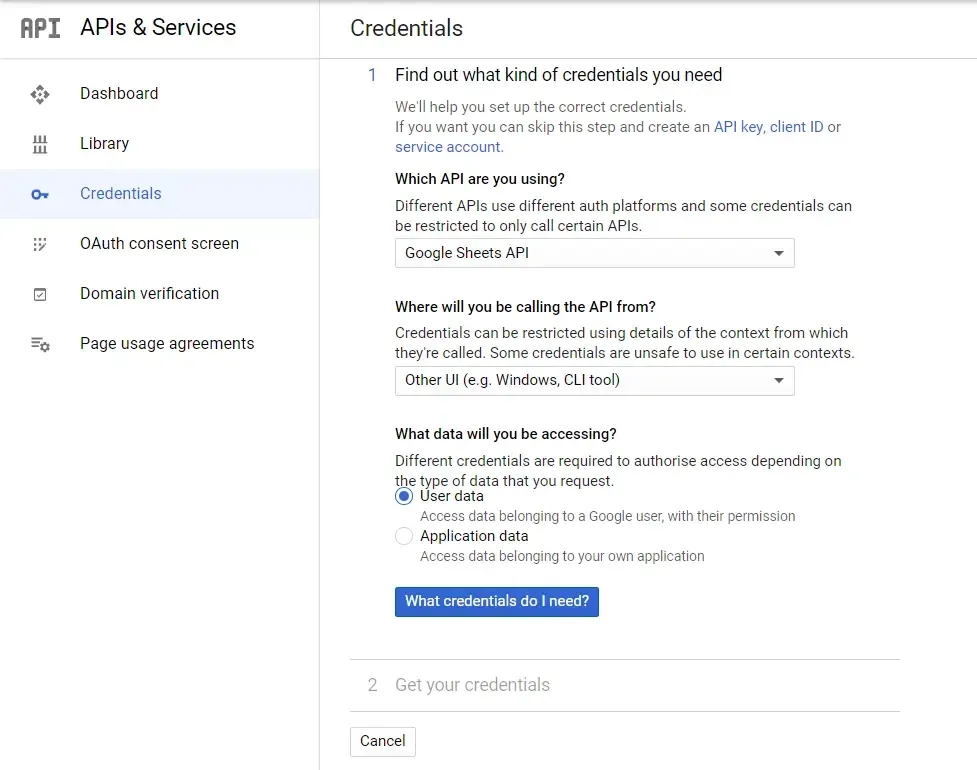The image size is (977, 770).
Task: Click 'What data will you be accessing?' label
Action: pos(505,434)
